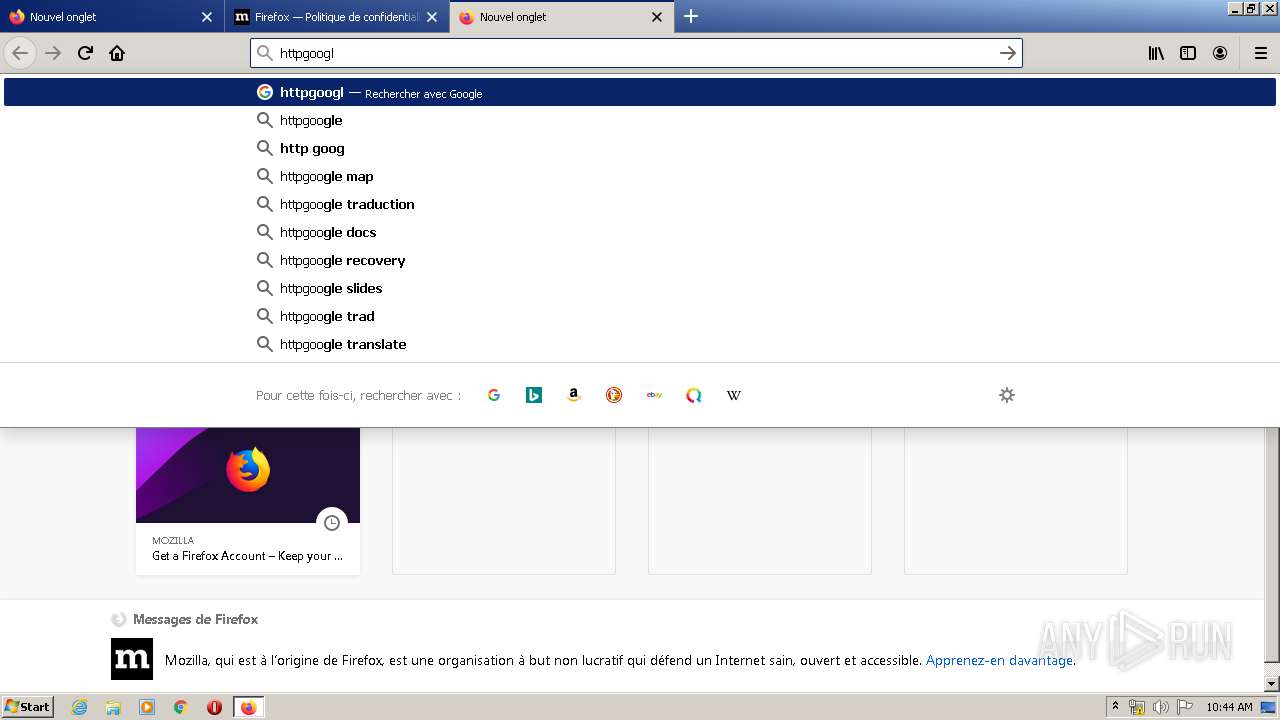Search this time with Bing icon
This screenshot has height=720, width=1280.
coord(534,395)
